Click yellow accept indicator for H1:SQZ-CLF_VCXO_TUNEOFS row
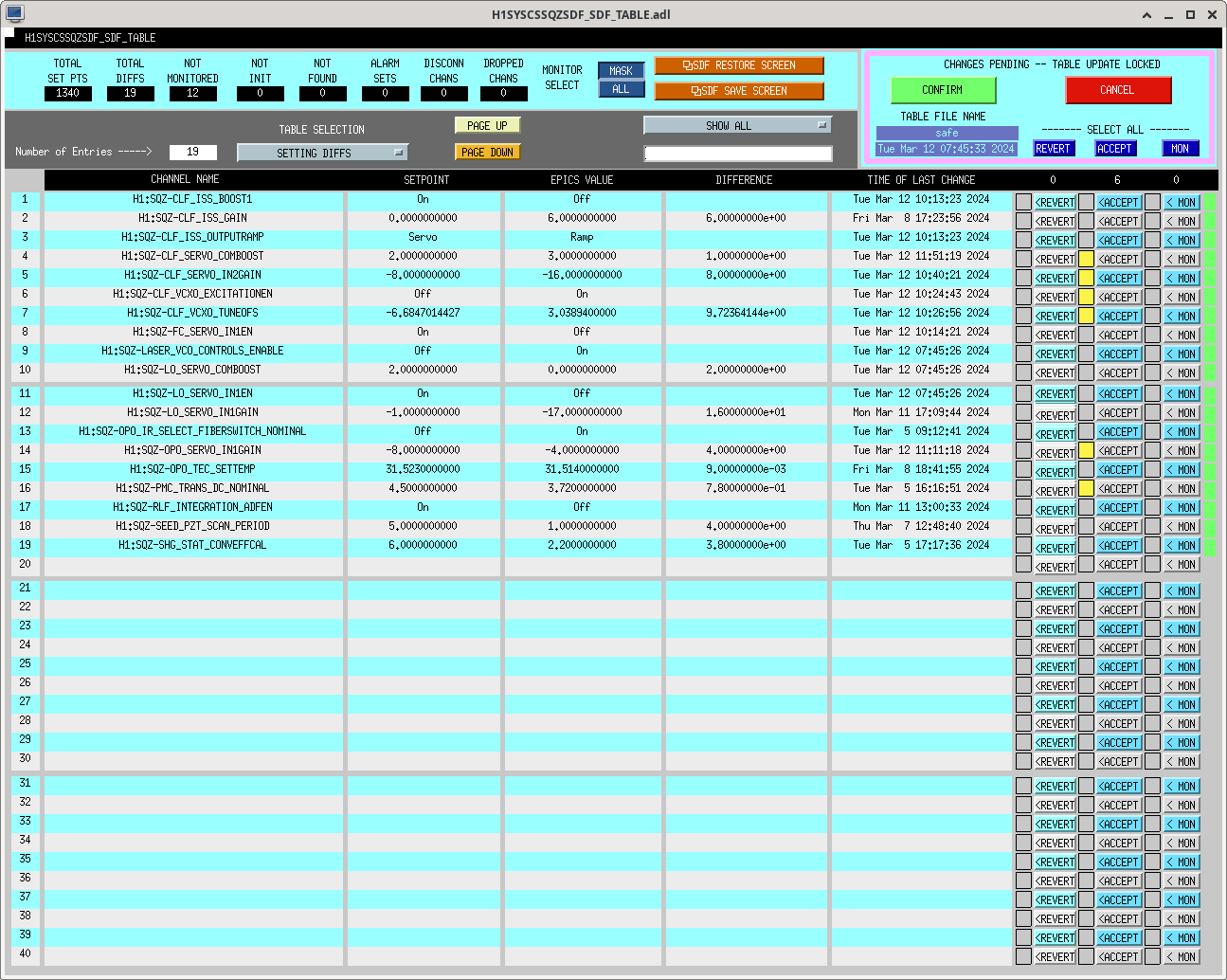Image resolution: width=1227 pixels, height=980 pixels. [x=1086, y=316]
